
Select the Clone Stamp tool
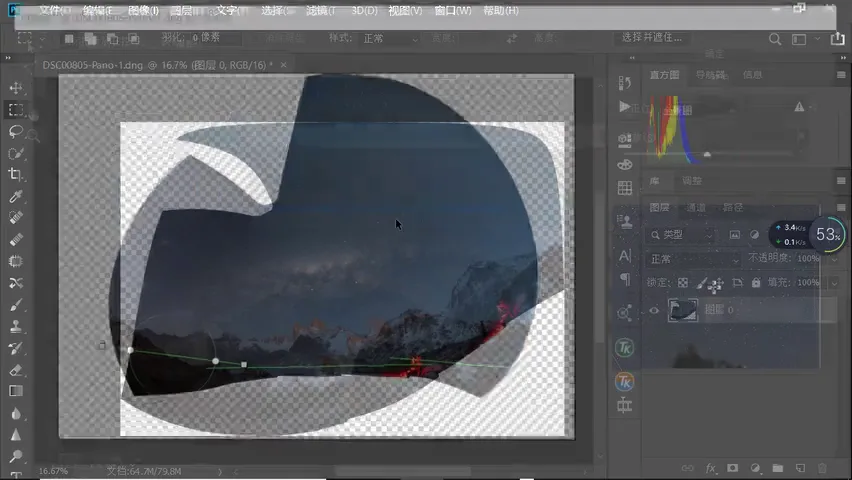pyautogui.click(x=15, y=326)
